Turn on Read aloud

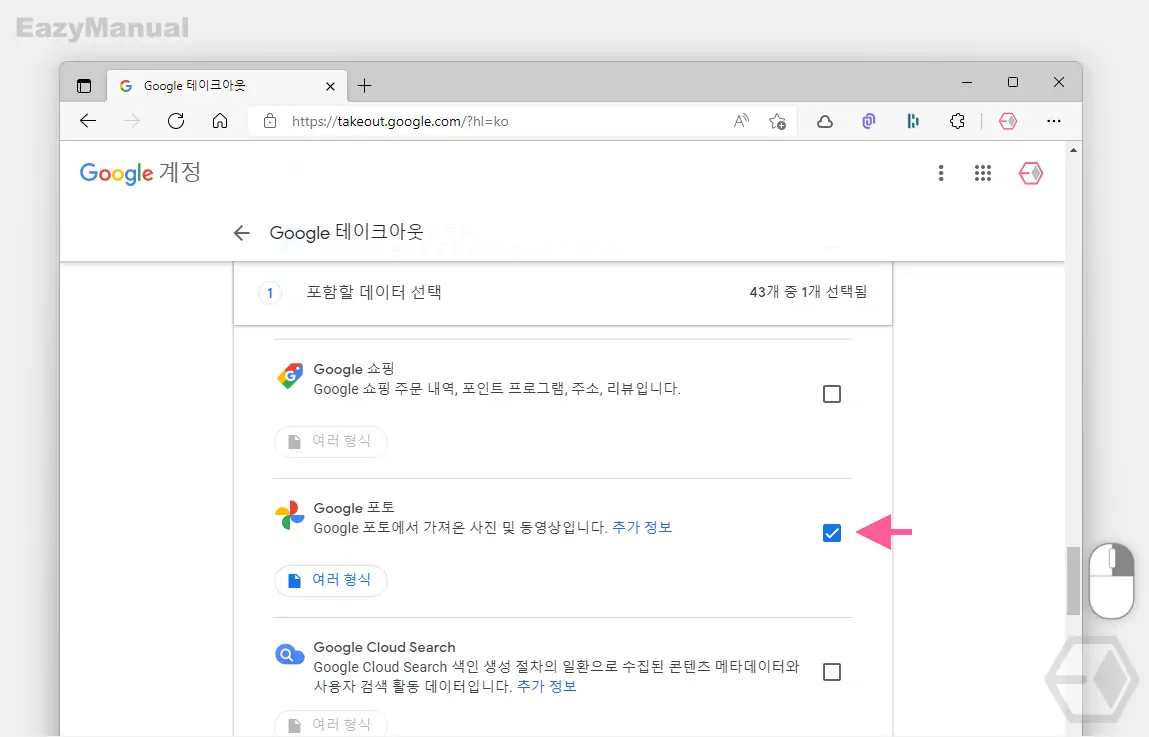click(742, 121)
